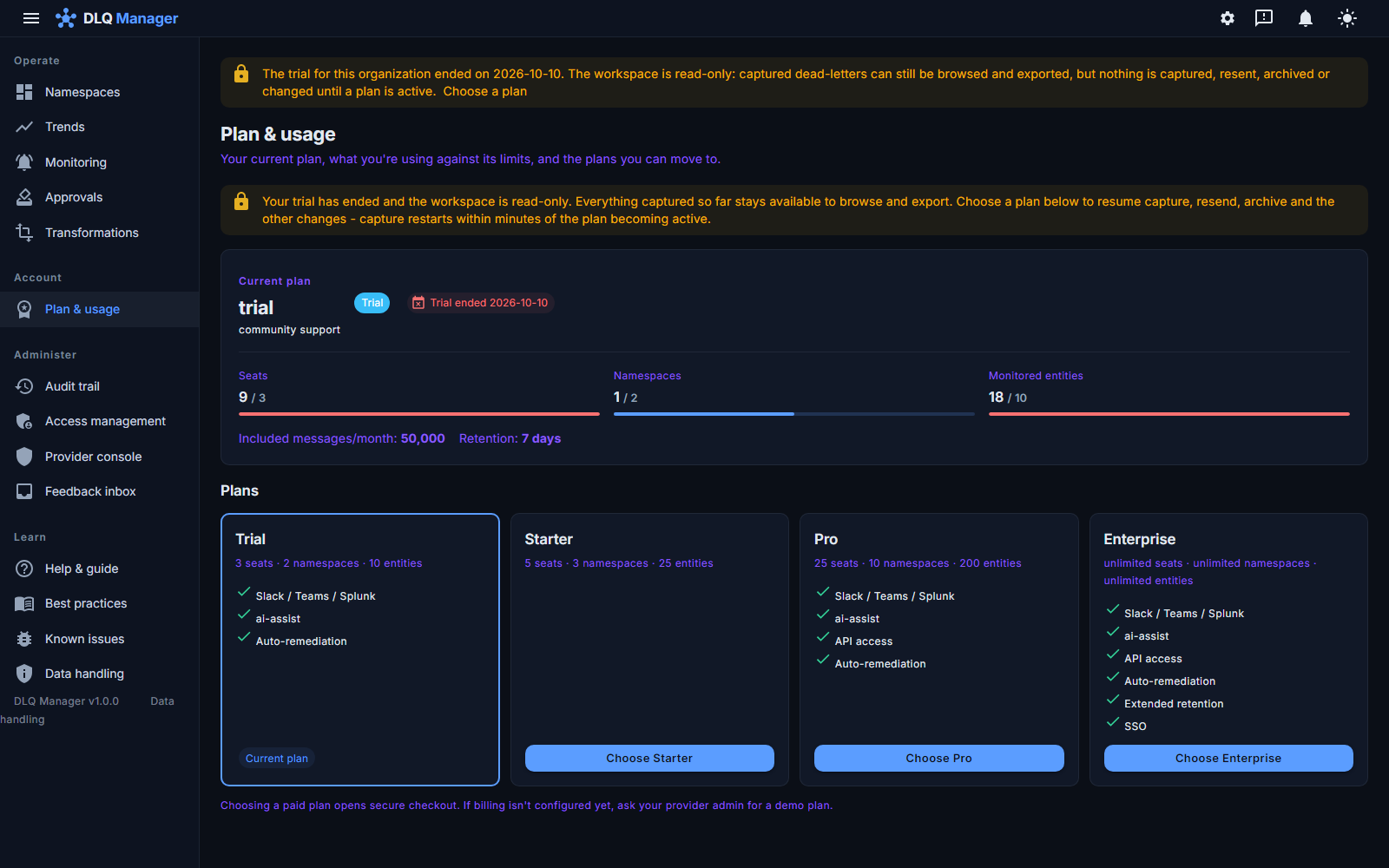Click the lock icon in read-only notice
This screenshot has width=1389, height=868.
(x=241, y=201)
